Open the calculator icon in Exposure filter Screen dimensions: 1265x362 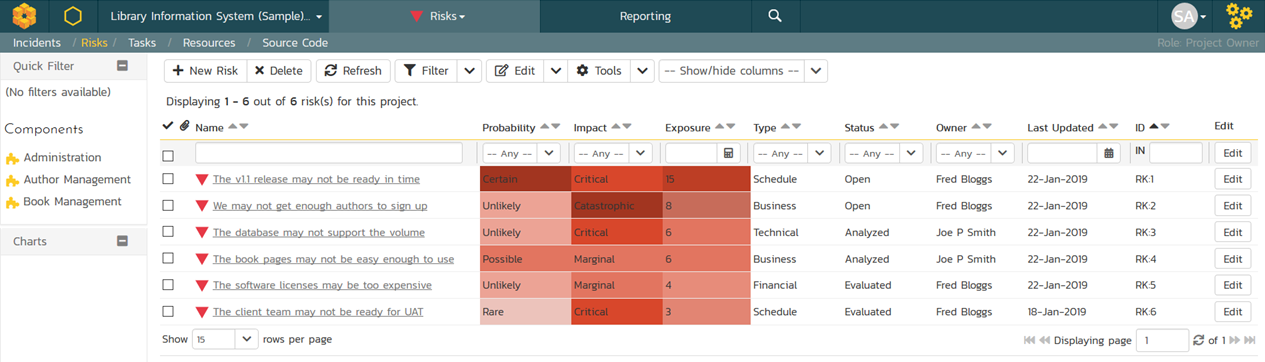click(x=729, y=154)
